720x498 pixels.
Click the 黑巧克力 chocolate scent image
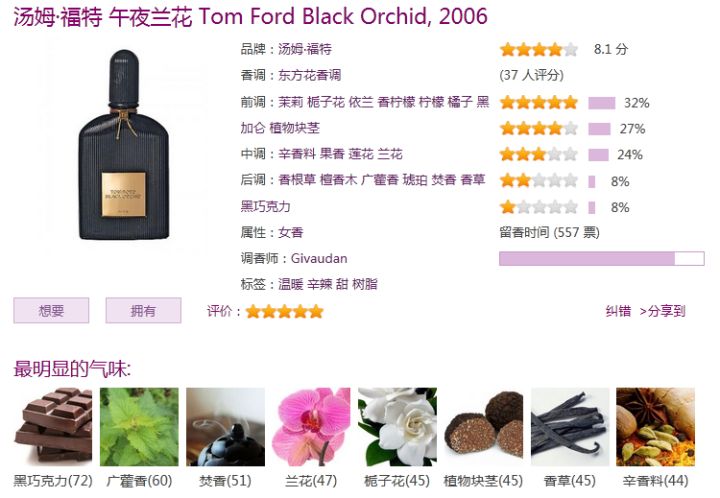(x=53, y=427)
